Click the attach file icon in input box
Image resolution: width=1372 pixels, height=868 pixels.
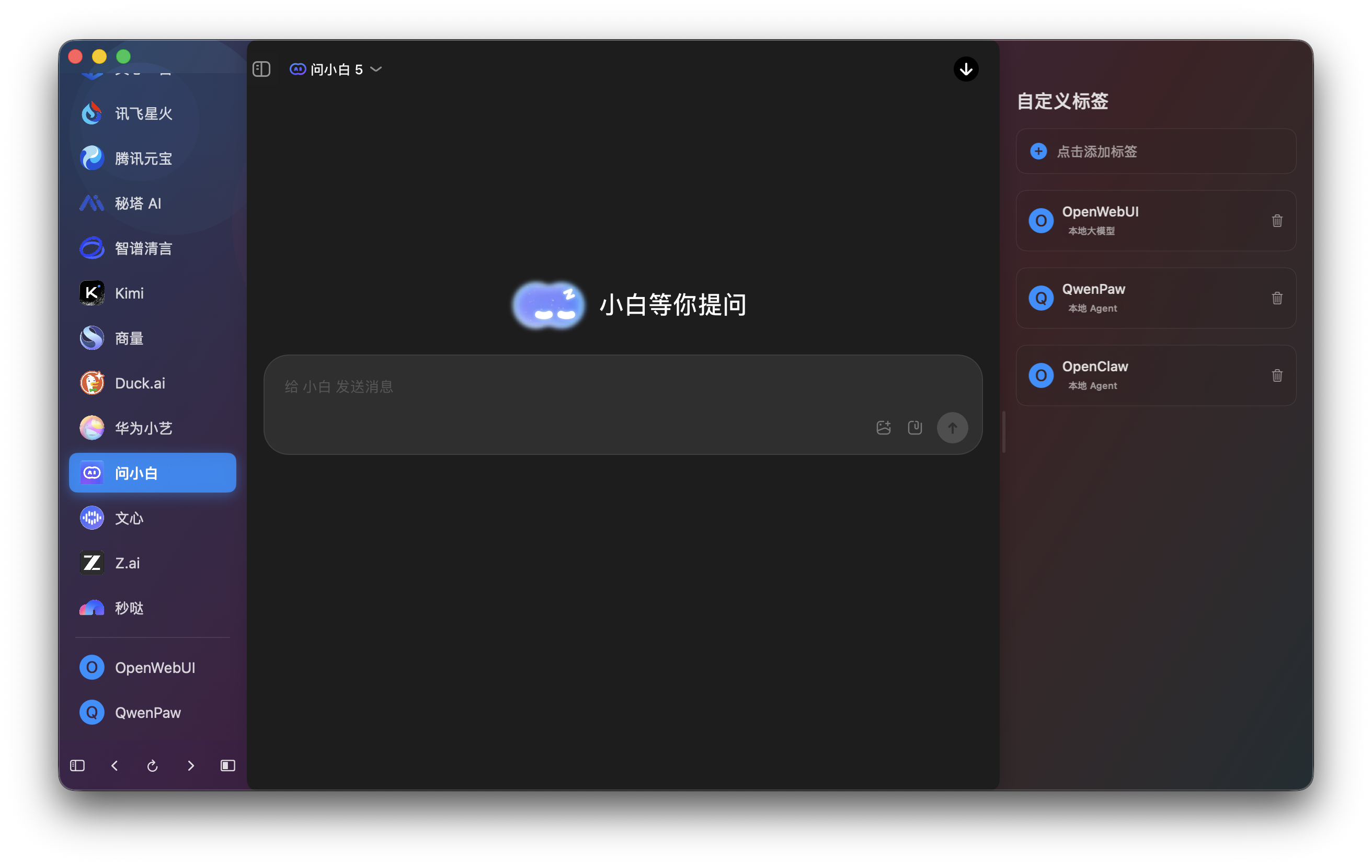click(x=914, y=427)
